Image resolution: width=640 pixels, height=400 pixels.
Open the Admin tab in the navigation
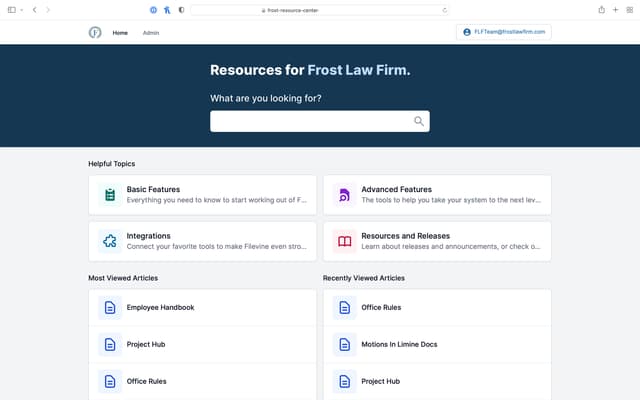(151, 33)
